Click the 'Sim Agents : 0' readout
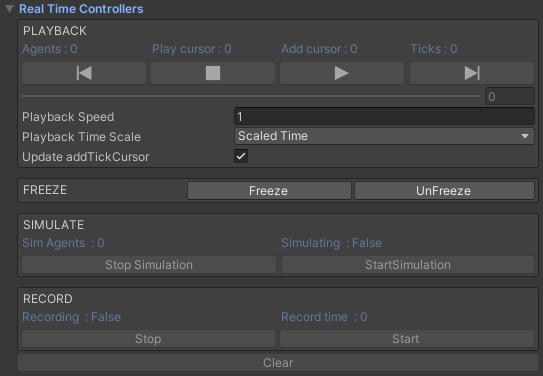The image size is (543, 376). (63, 243)
